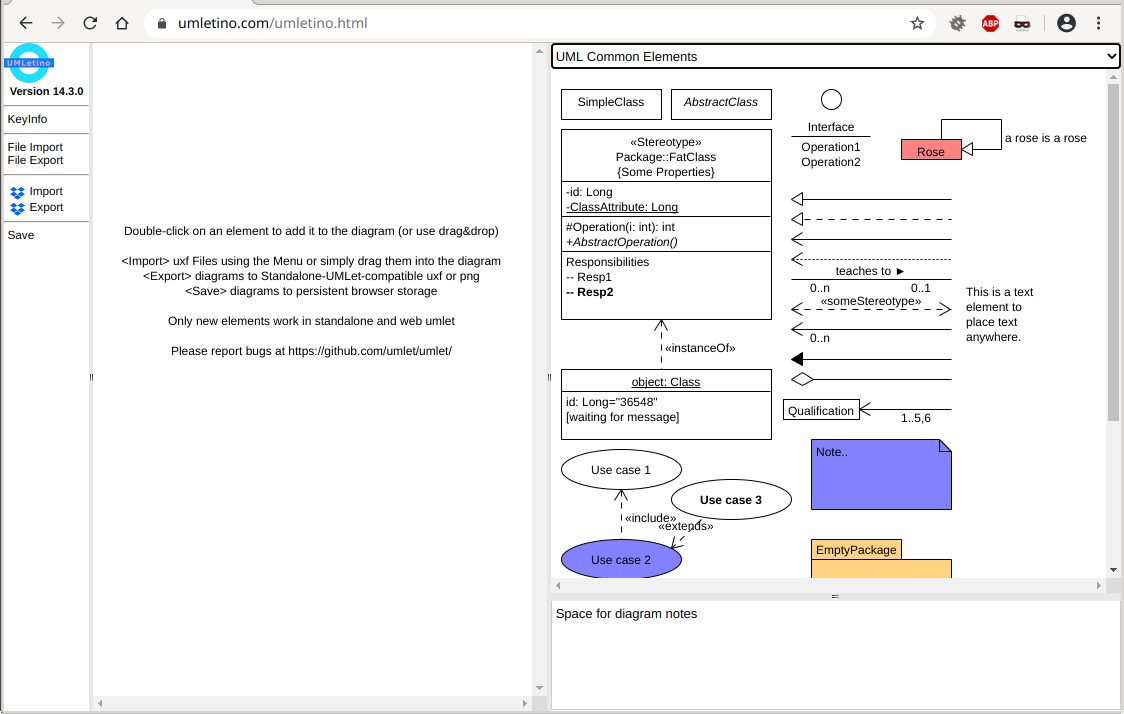Click Save in the side menu

(x=21, y=235)
